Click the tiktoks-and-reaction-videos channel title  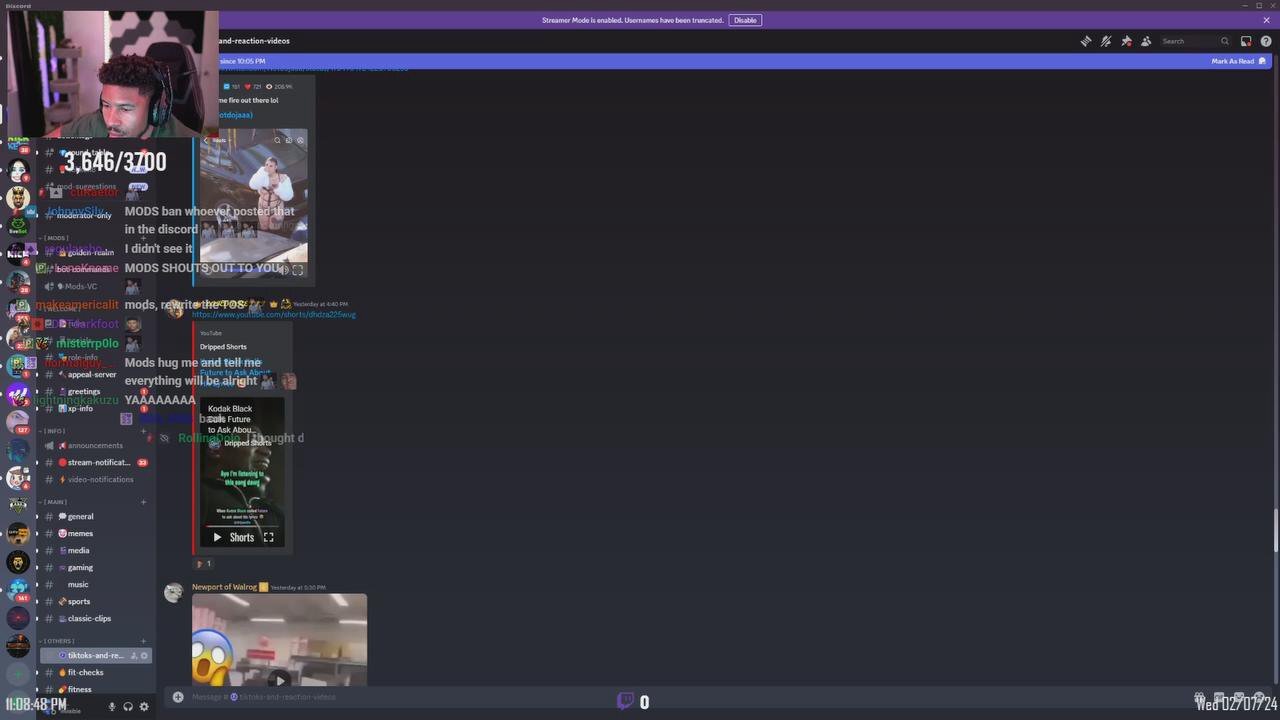click(x=254, y=41)
